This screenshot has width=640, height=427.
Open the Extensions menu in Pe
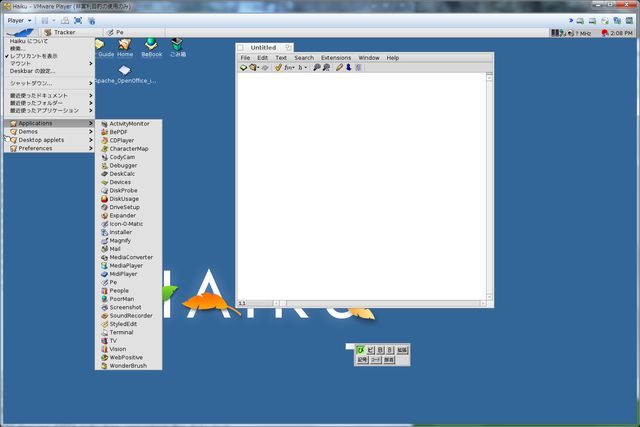pos(336,58)
